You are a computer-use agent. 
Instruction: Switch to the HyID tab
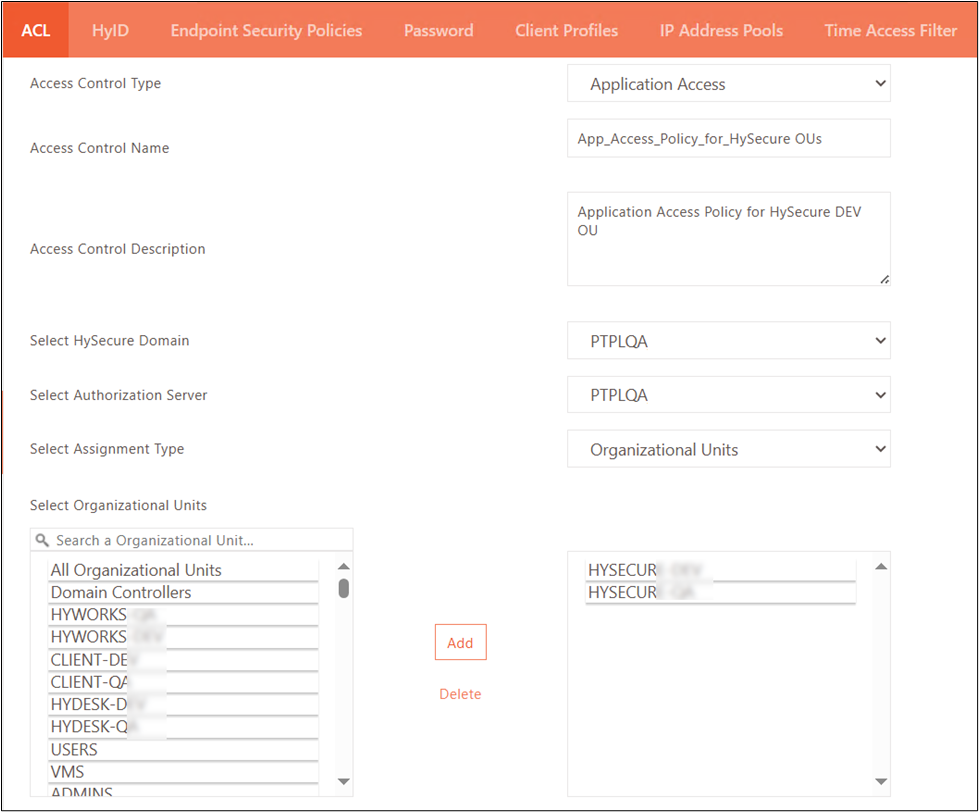point(110,30)
